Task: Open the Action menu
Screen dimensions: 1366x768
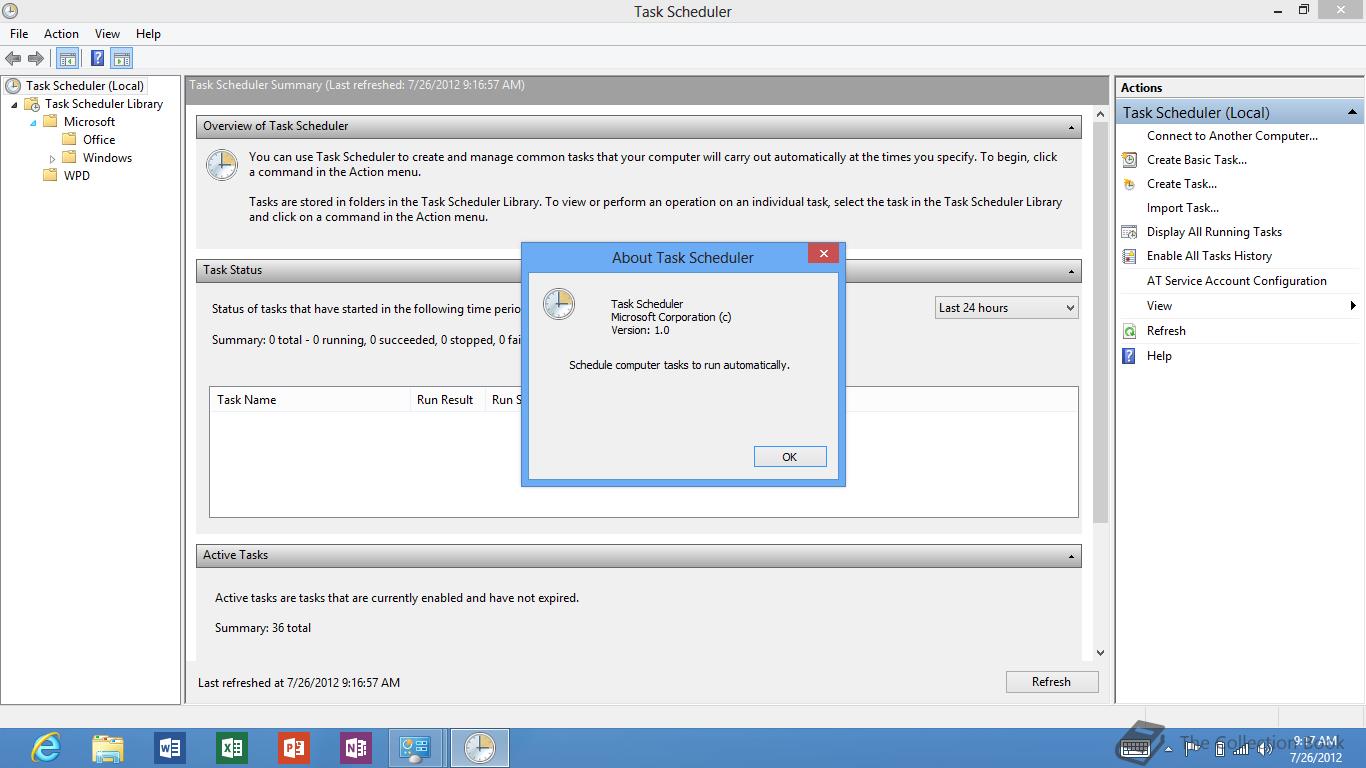Action: tap(61, 33)
